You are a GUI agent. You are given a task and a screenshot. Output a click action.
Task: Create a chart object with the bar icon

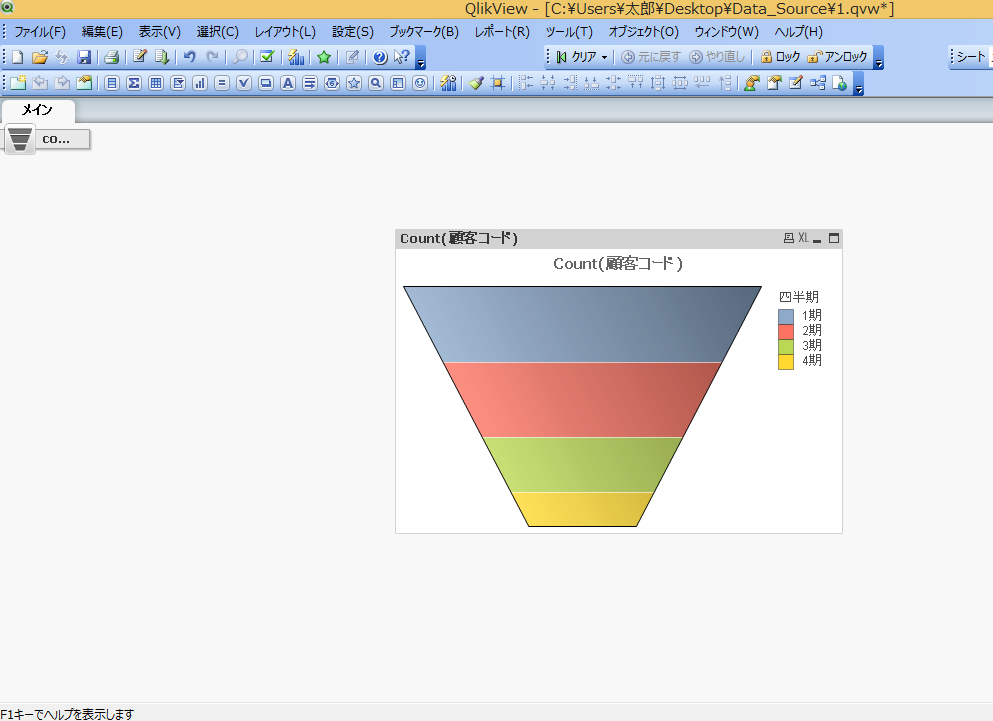(200, 83)
